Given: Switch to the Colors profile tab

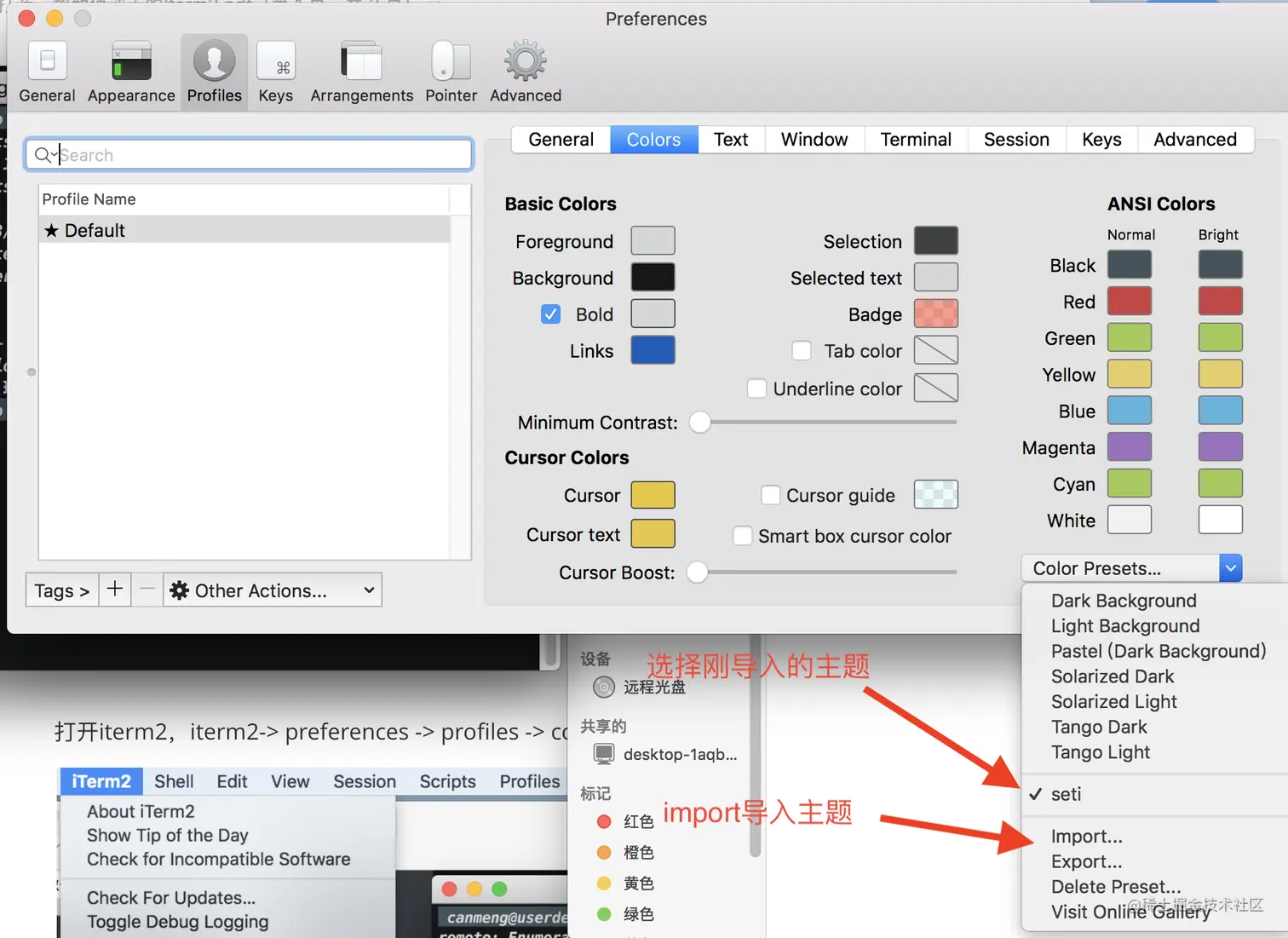Looking at the screenshot, I should click(x=654, y=140).
